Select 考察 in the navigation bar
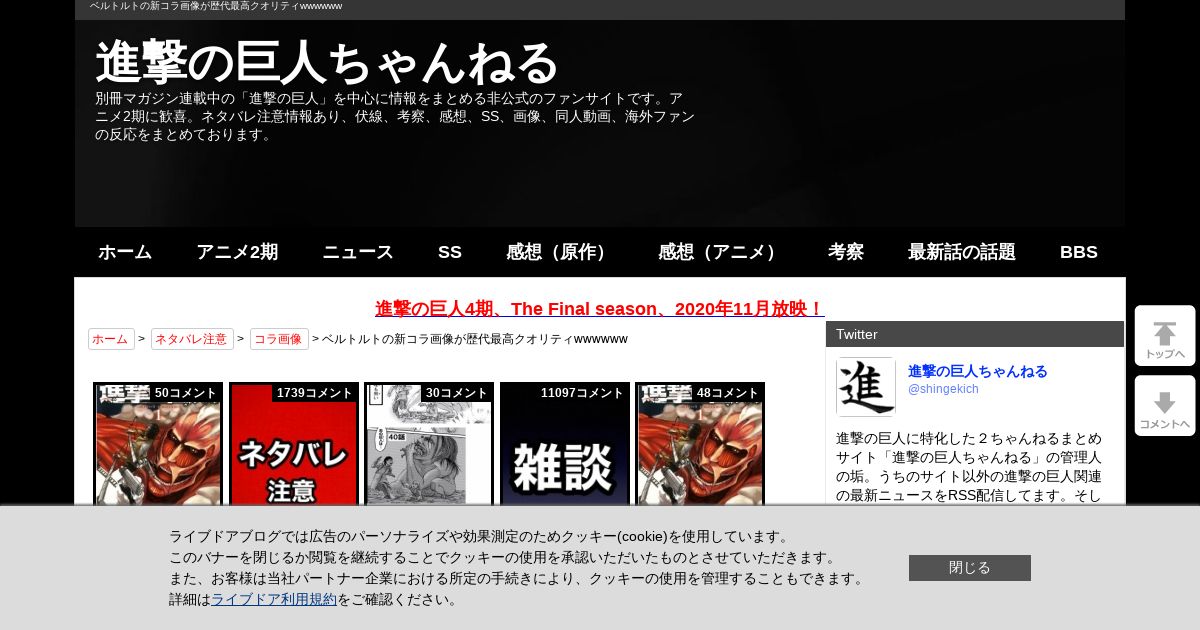The width and height of the screenshot is (1200, 630). [x=846, y=252]
